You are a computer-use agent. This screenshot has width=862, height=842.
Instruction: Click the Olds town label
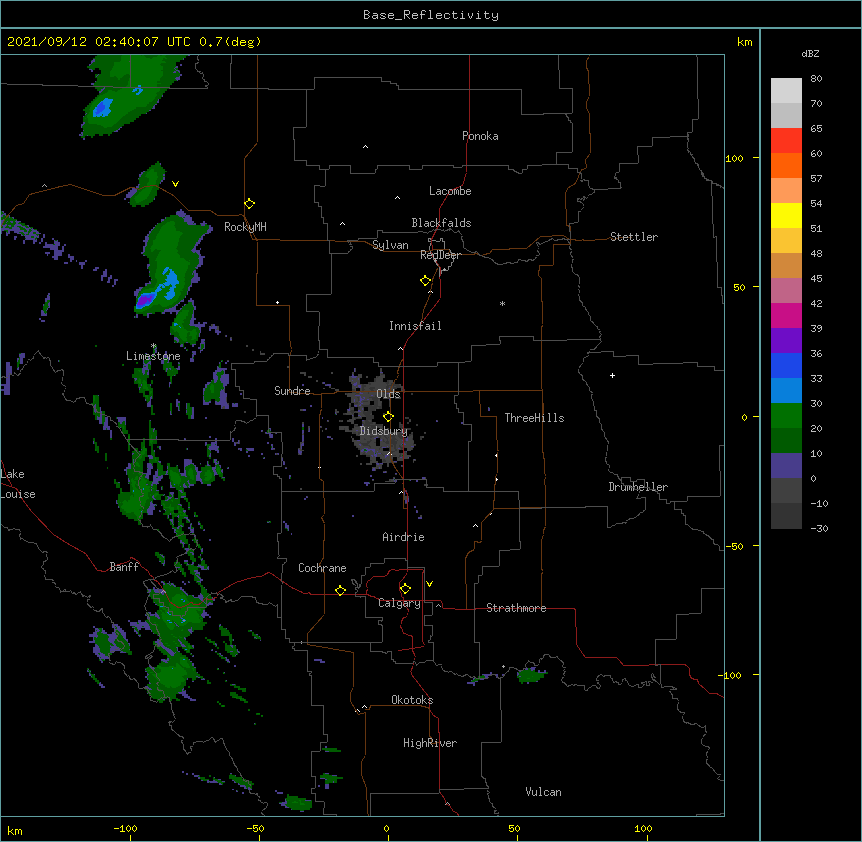[388, 394]
